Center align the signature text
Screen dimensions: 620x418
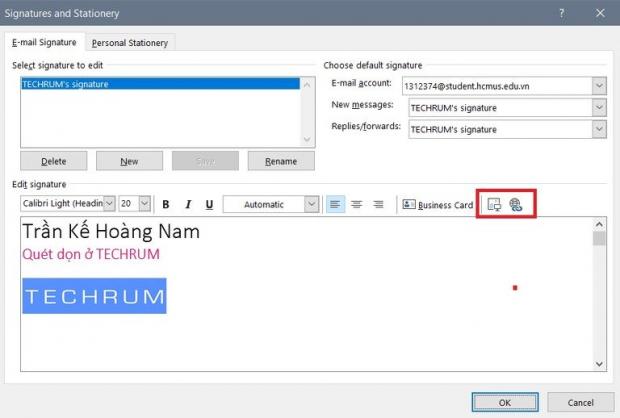coord(357,204)
